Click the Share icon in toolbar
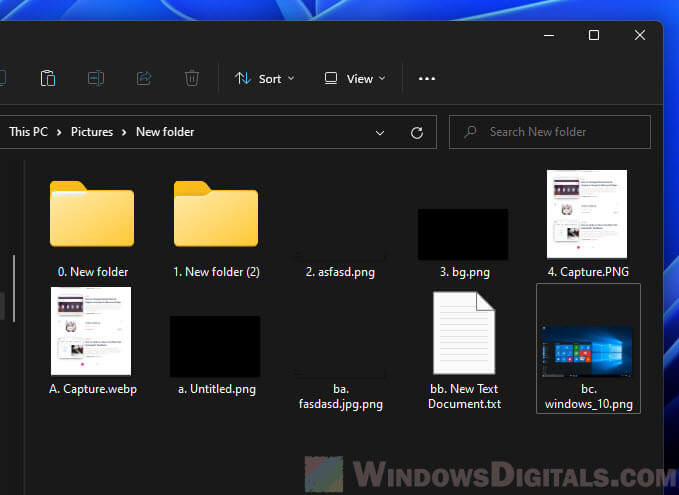The width and height of the screenshot is (679, 495). (144, 78)
